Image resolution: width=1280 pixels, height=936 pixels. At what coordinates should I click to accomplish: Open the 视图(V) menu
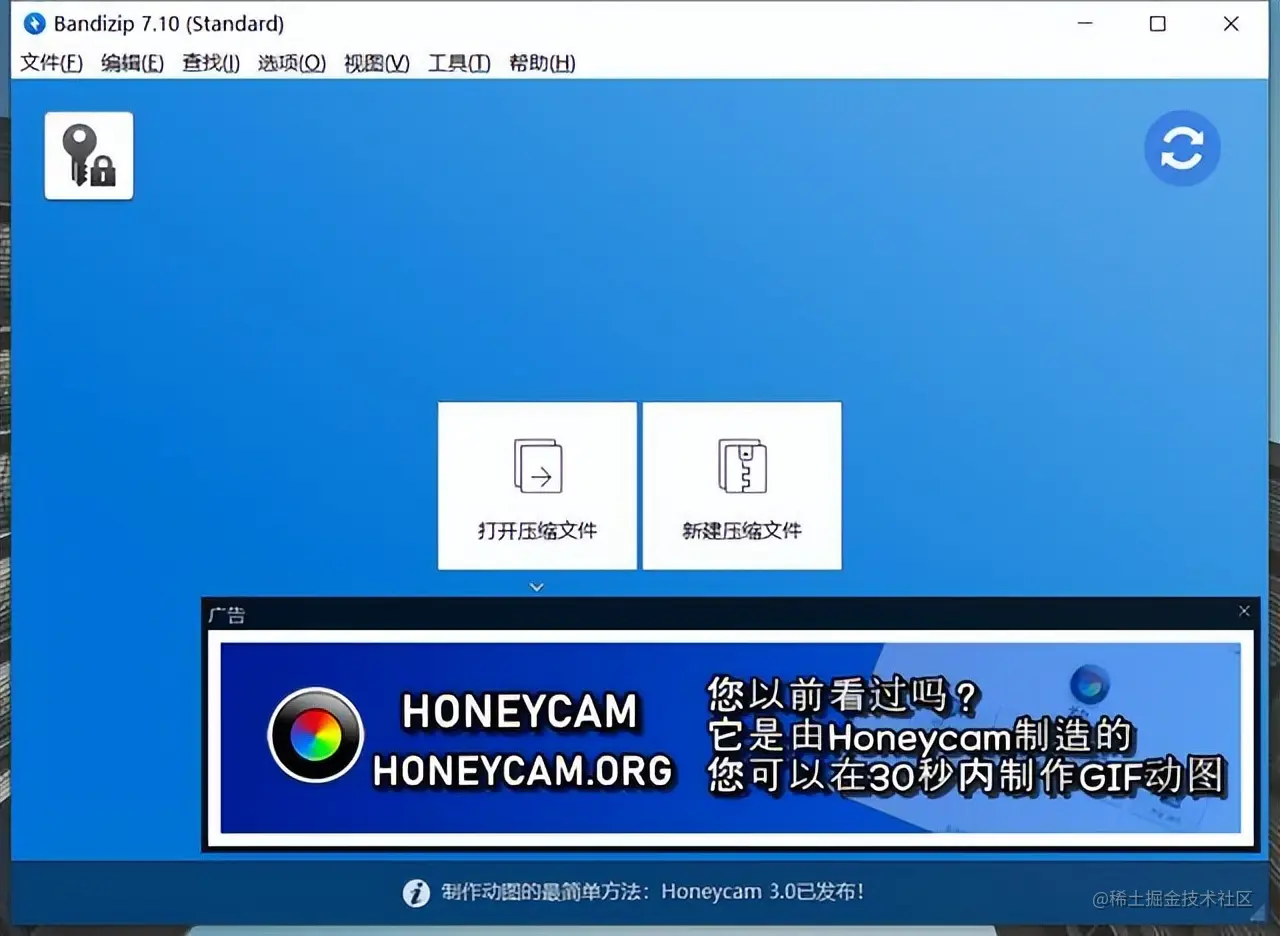(377, 63)
